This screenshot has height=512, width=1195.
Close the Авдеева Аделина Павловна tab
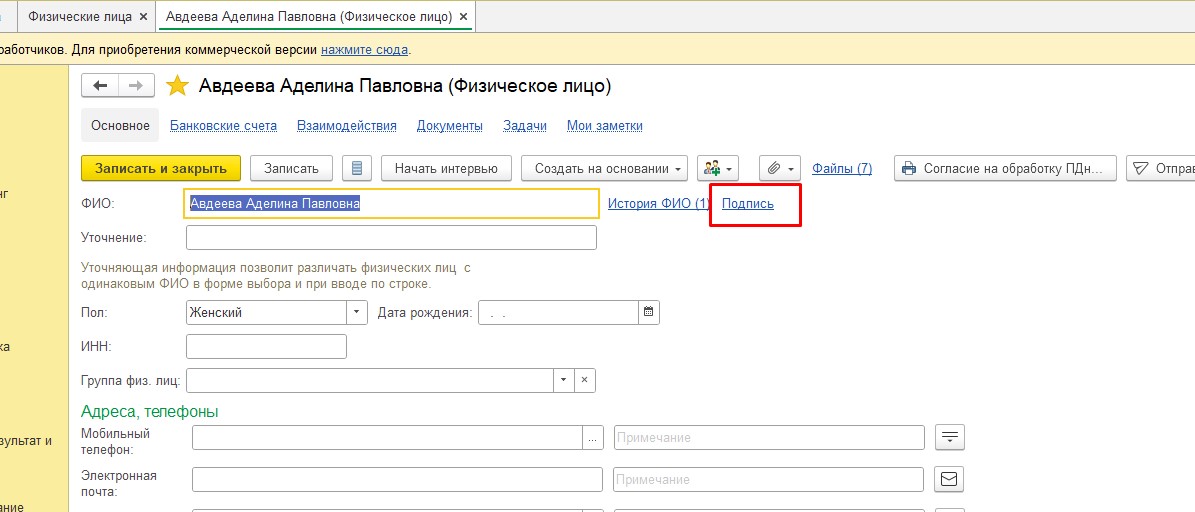[465, 17]
